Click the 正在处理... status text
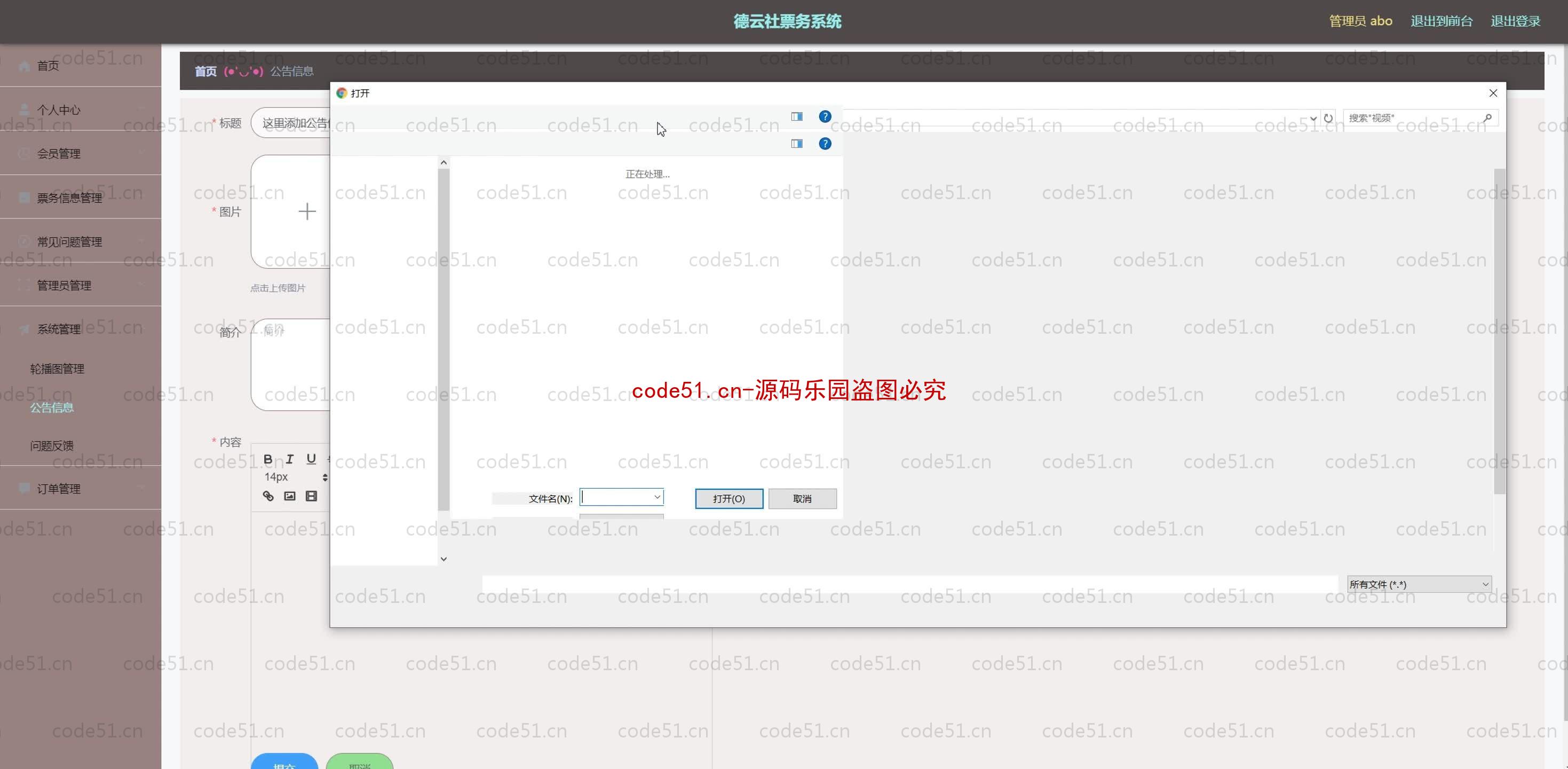This screenshot has width=1568, height=769. click(x=647, y=174)
